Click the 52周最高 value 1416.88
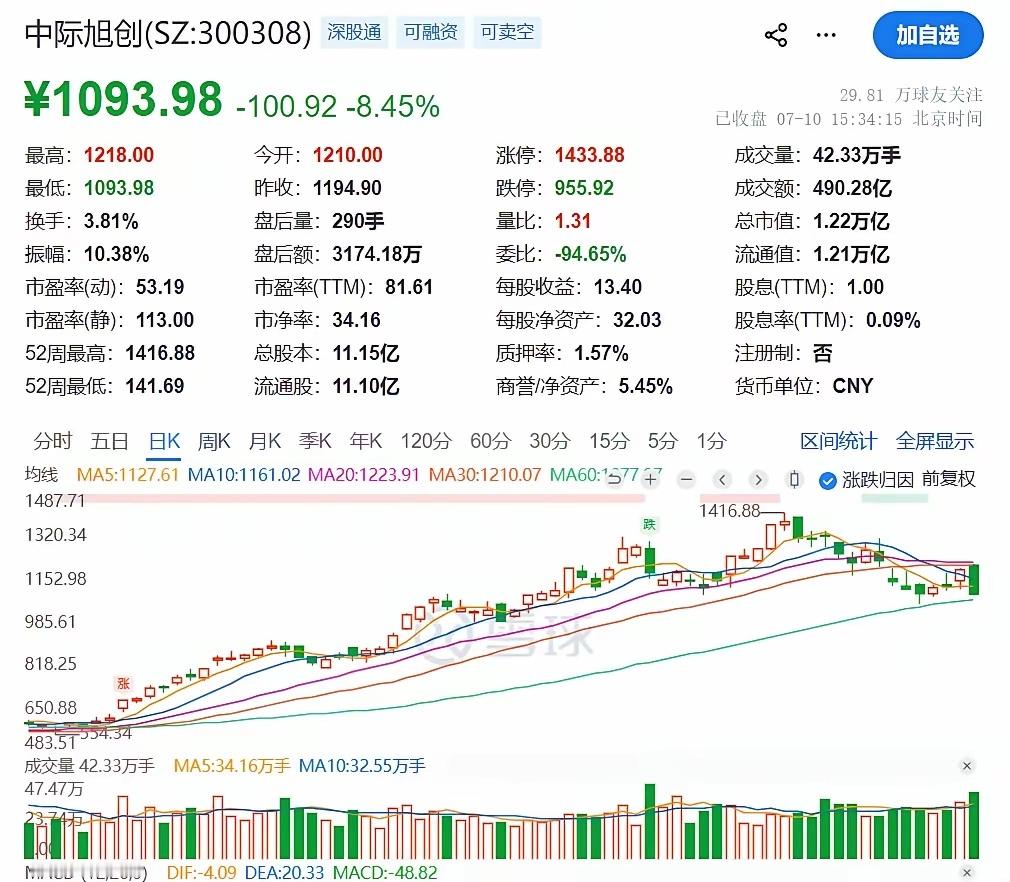 pyautogui.click(x=160, y=353)
